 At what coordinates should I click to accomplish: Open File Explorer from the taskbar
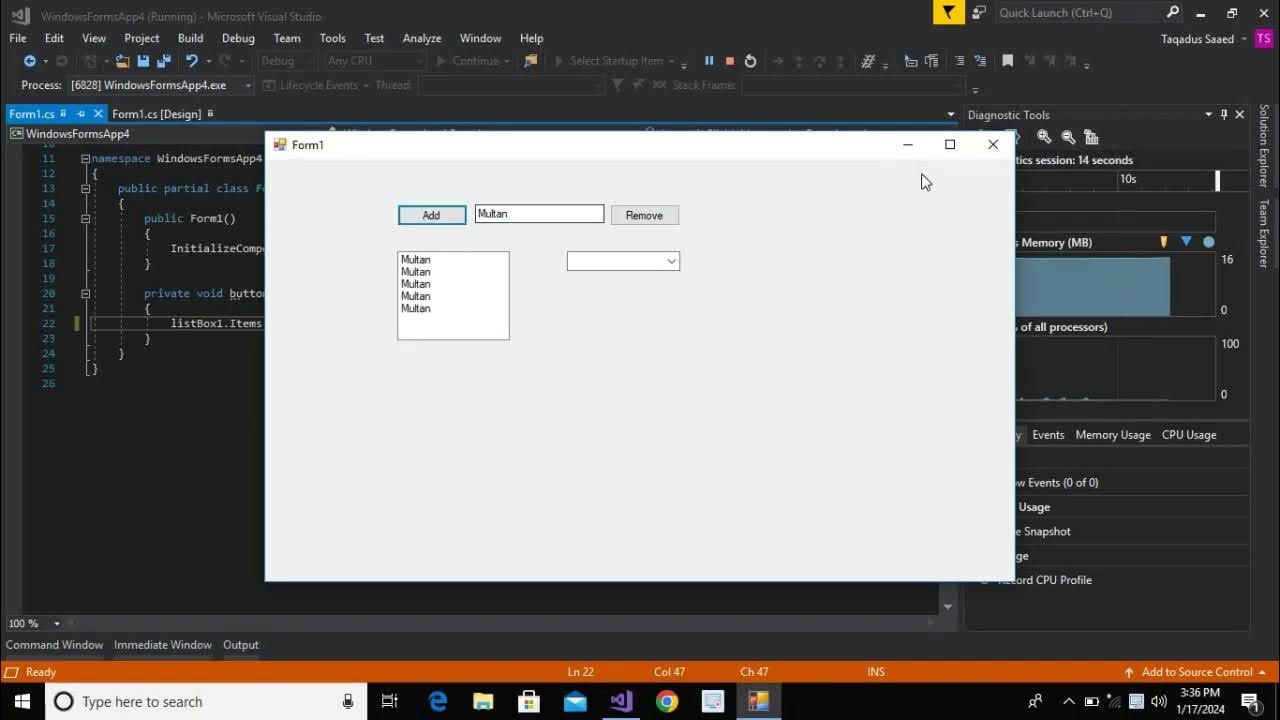tap(483, 701)
